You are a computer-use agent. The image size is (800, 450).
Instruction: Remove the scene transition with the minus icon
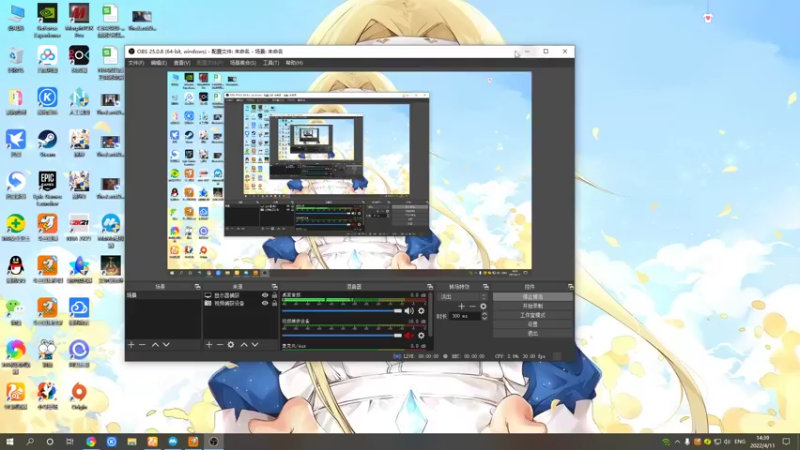pos(472,306)
